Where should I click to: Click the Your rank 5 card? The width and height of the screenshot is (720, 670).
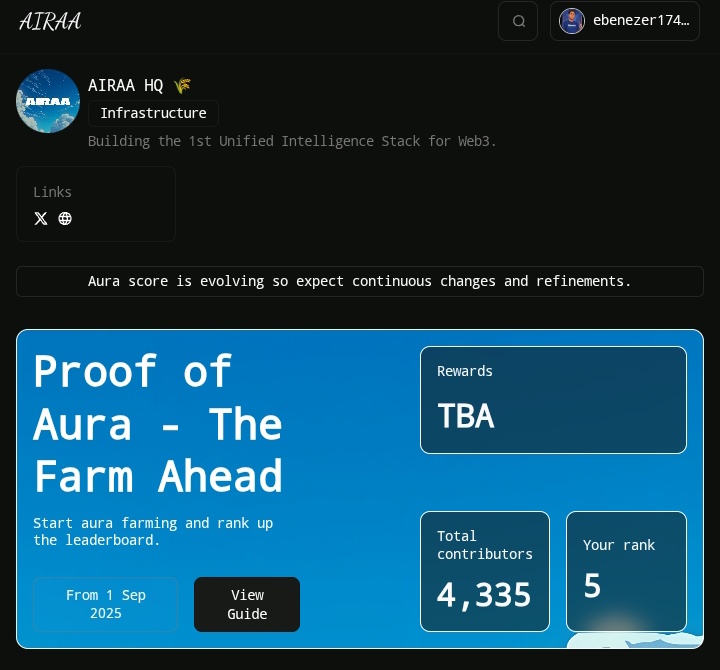[626, 571]
